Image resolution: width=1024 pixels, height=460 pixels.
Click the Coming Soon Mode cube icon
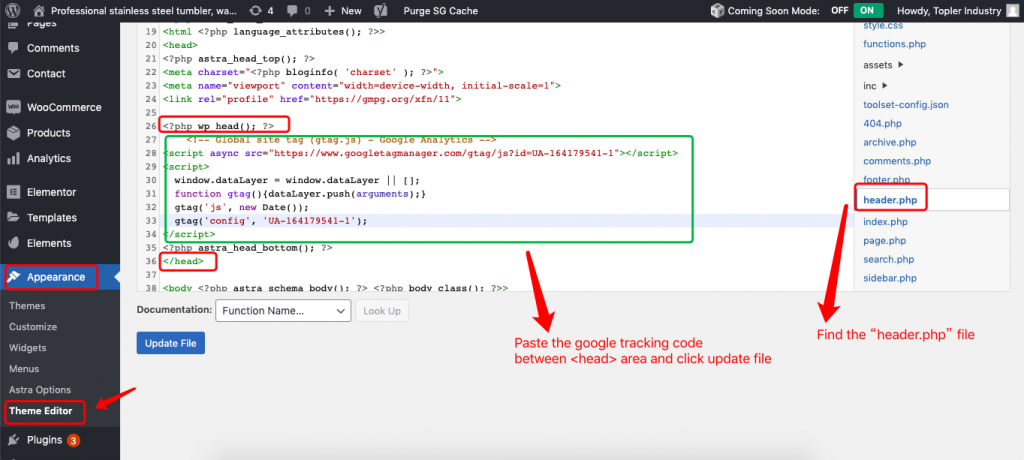[x=718, y=11]
